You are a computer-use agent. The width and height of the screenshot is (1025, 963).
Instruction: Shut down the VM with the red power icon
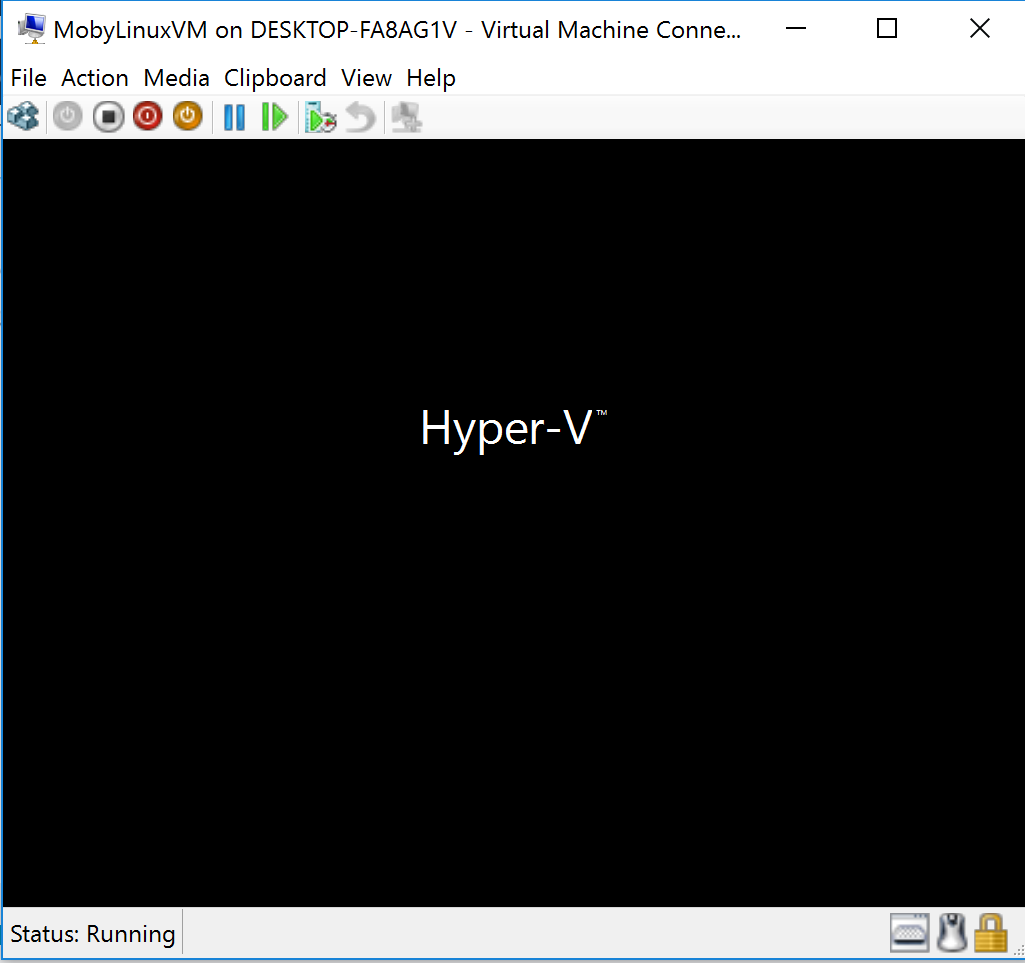tap(147, 116)
